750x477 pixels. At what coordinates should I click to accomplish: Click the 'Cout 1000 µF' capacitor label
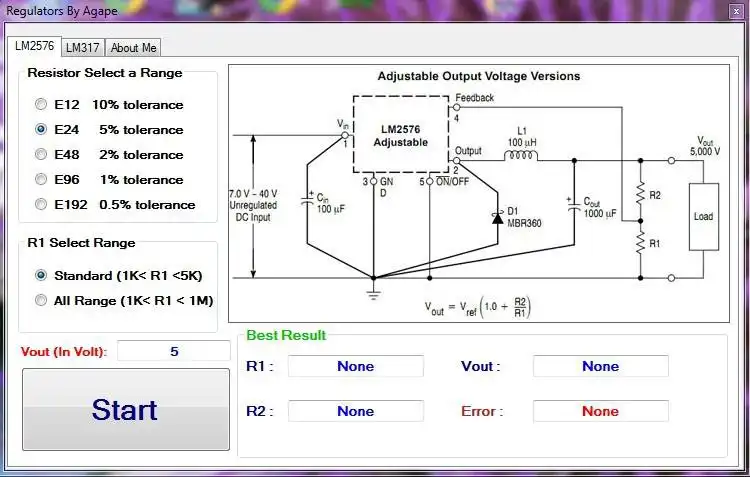tap(600, 208)
